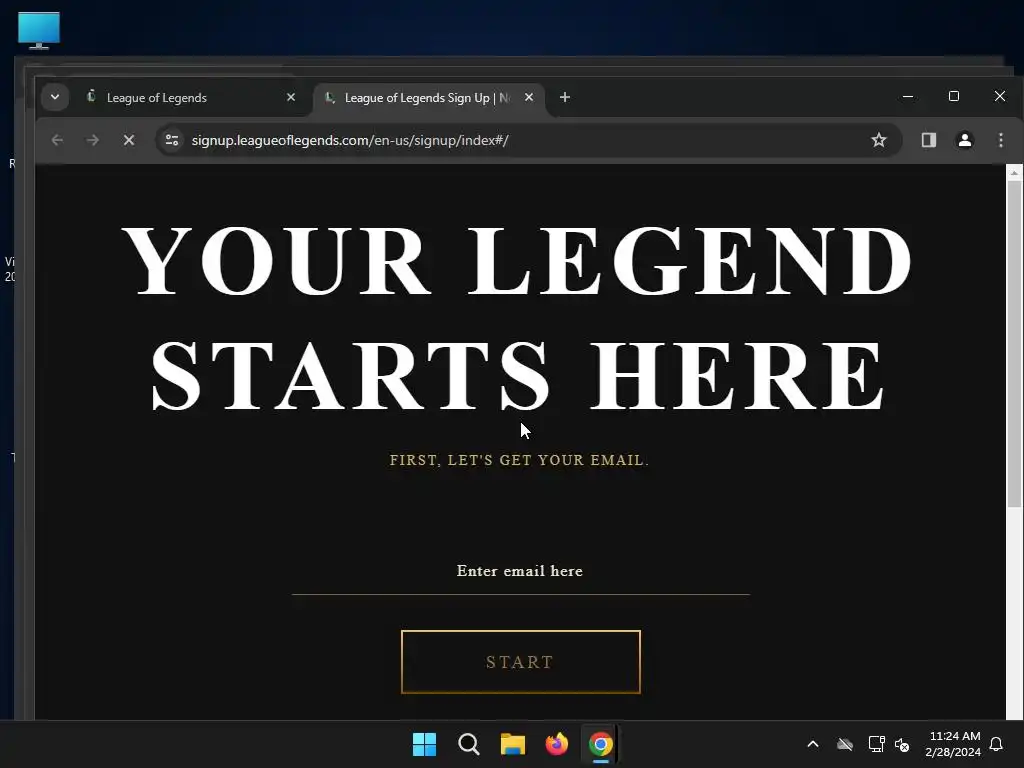
Task: Minimize the Chrome window
Action: [x=908, y=97]
